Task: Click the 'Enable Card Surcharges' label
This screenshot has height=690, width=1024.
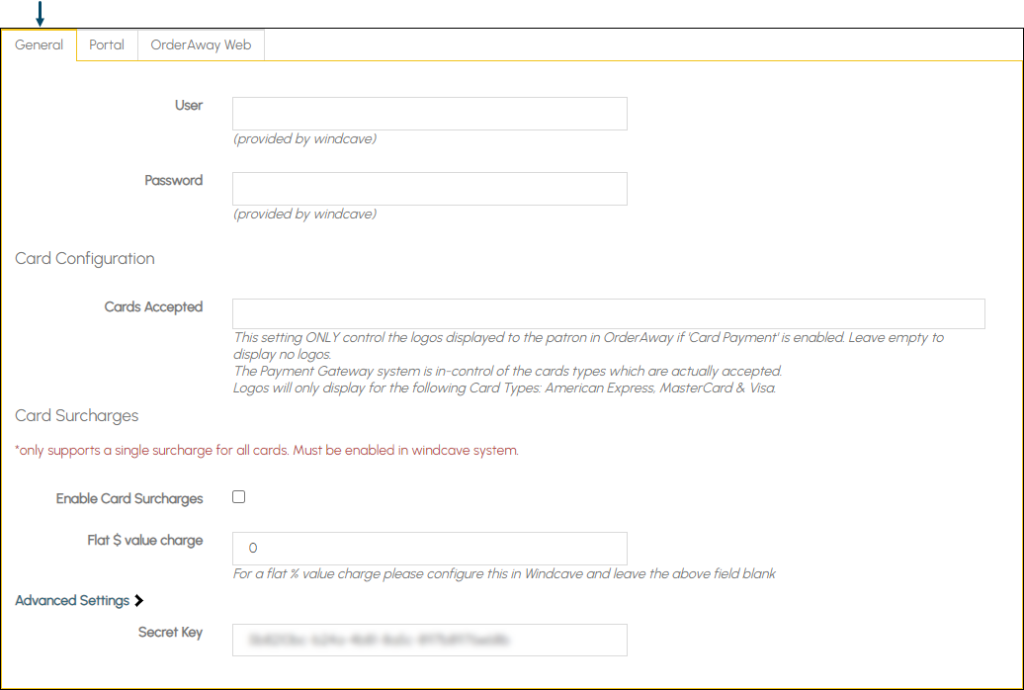Action: click(x=129, y=499)
